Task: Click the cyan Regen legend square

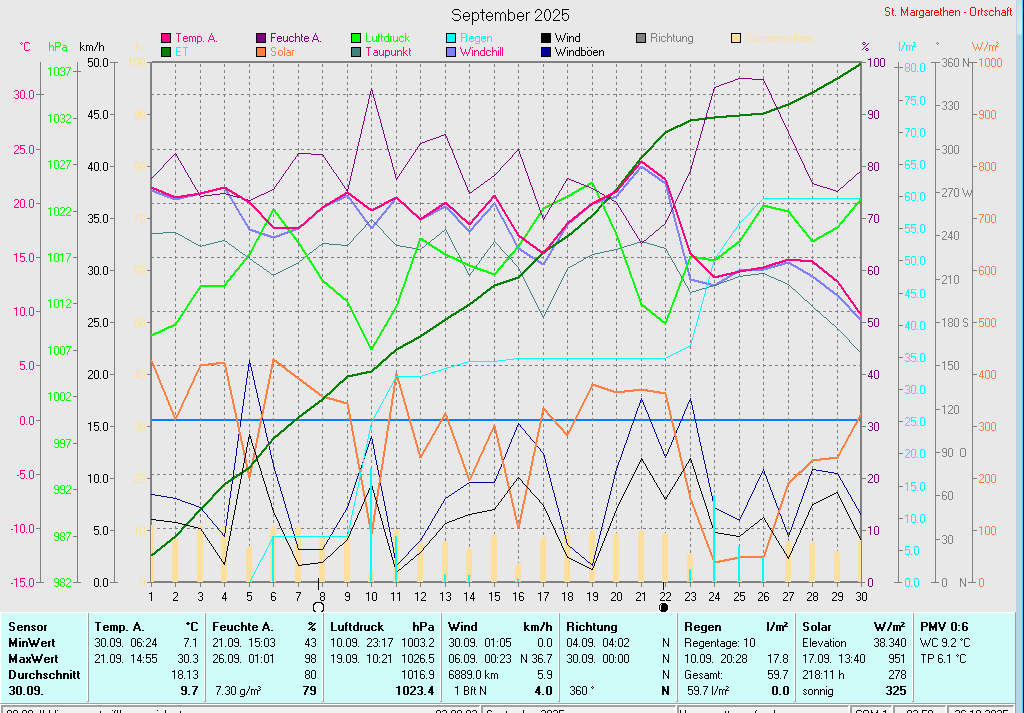Action: [x=451, y=38]
